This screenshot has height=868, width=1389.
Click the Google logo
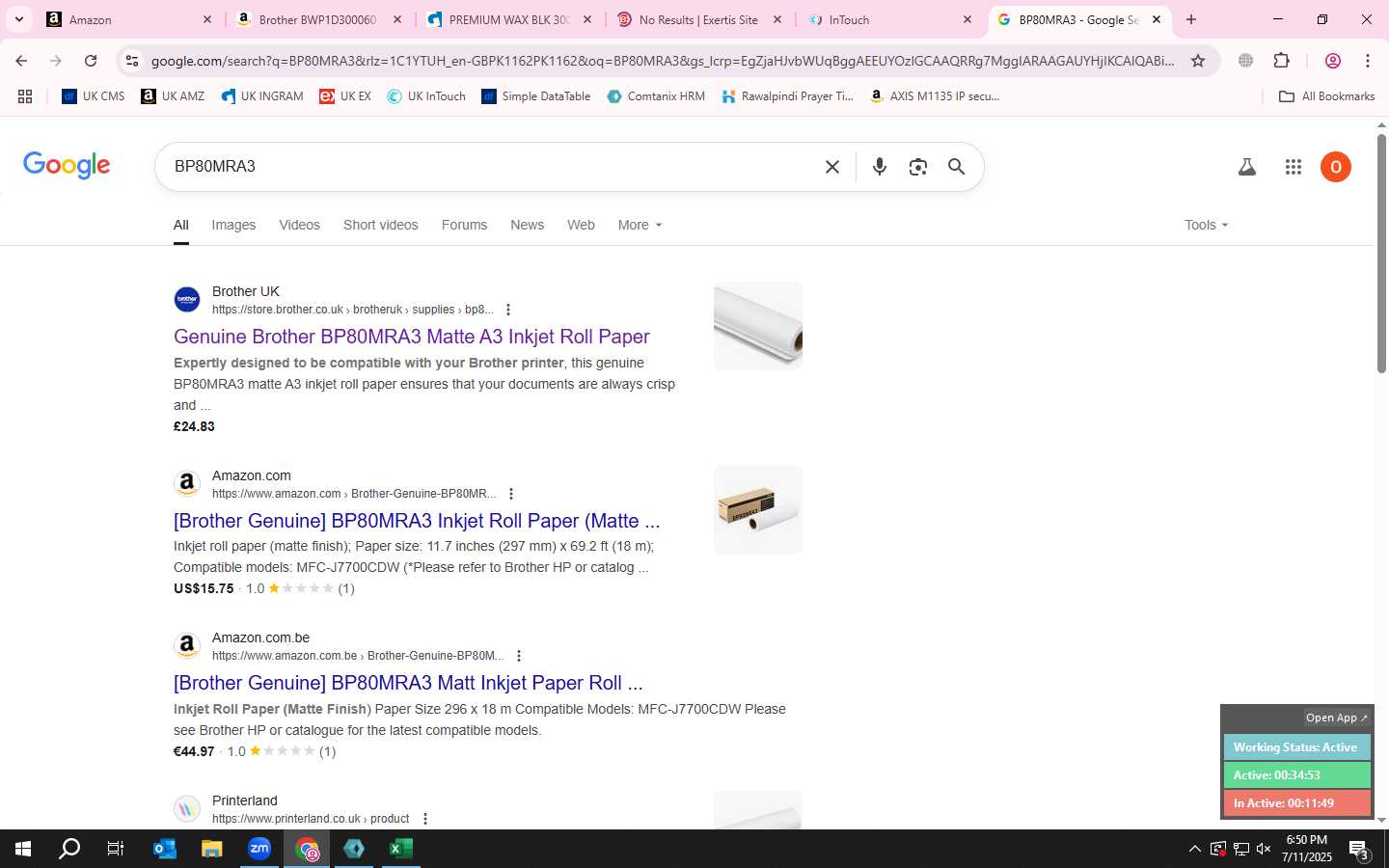(67, 165)
